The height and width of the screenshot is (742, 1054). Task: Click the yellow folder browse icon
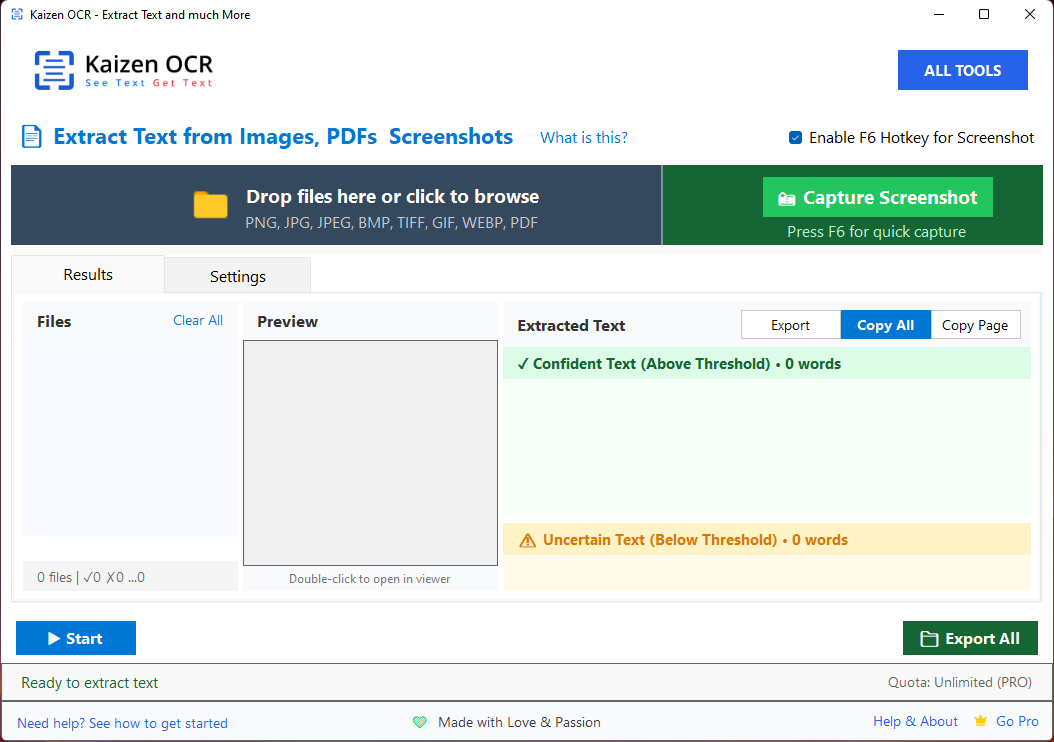coord(211,205)
